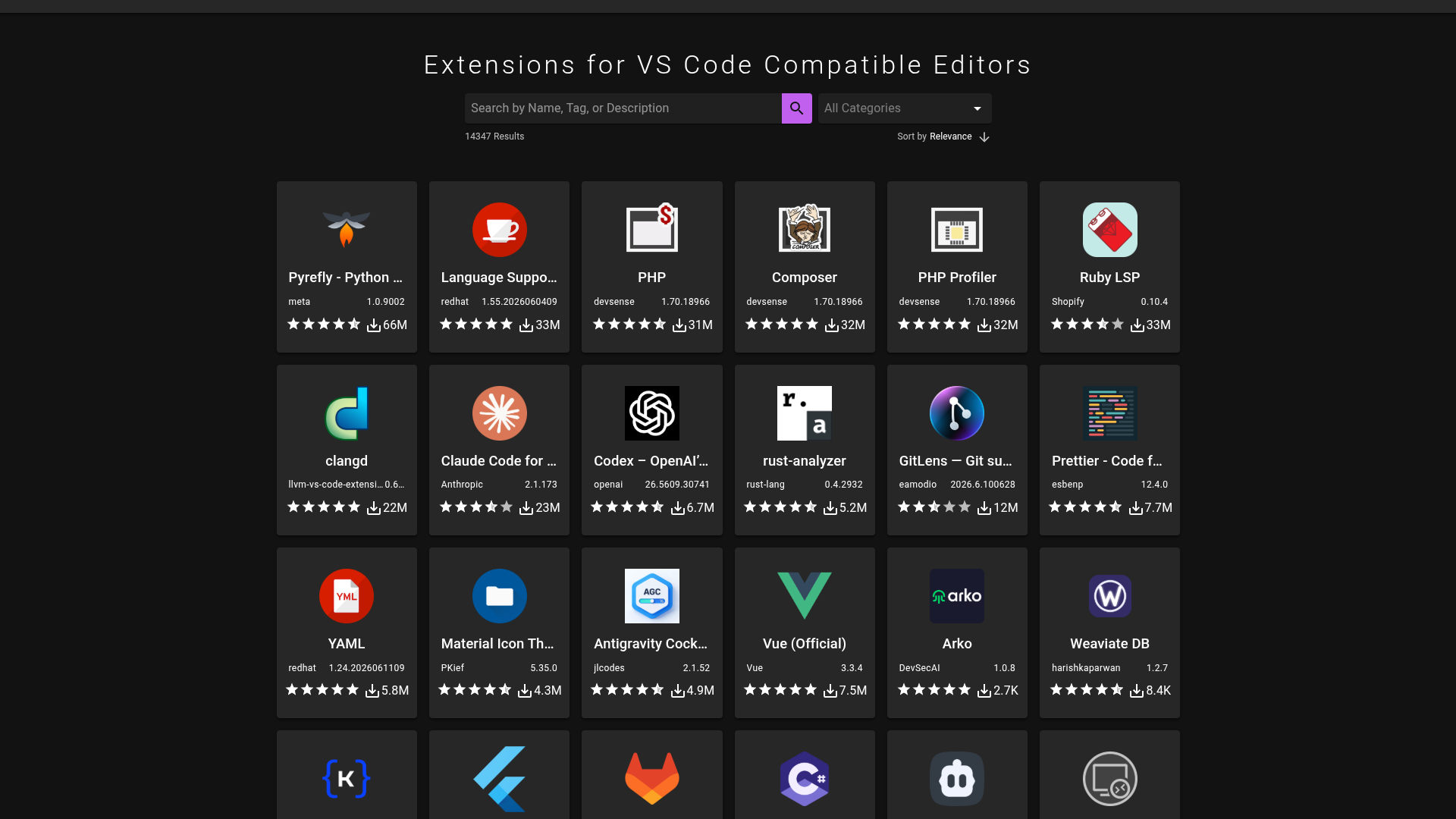Image resolution: width=1456 pixels, height=819 pixels.
Task: Open the Antigravity Cockpit AGC hexagon icon
Action: tap(652, 596)
